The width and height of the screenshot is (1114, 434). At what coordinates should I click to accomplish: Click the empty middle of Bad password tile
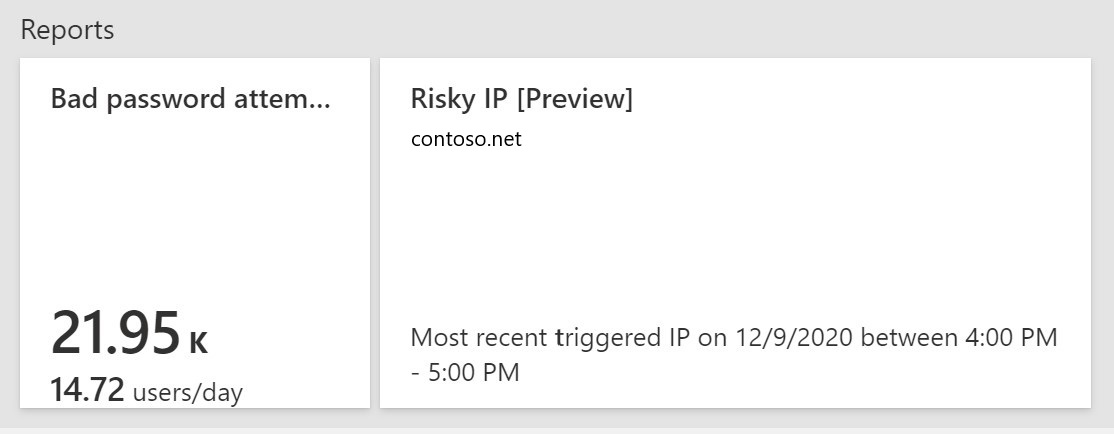(194, 210)
